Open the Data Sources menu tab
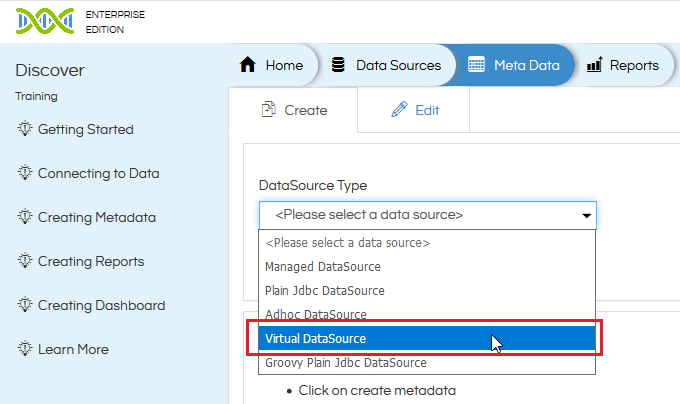 tap(386, 65)
